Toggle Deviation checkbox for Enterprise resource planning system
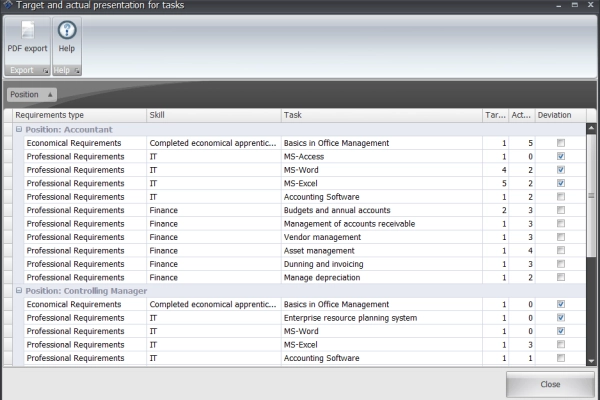600x400 pixels. [x=561, y=318]
